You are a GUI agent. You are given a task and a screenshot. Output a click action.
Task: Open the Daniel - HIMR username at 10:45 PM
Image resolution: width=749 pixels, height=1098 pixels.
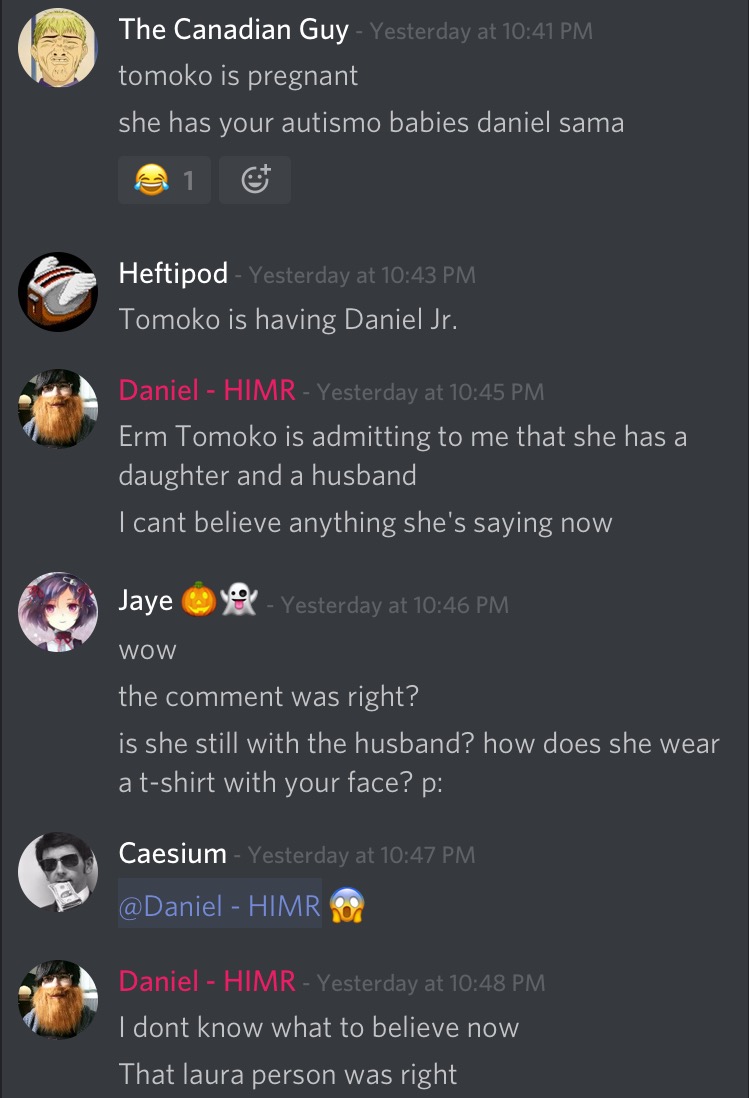click(206, 390)
